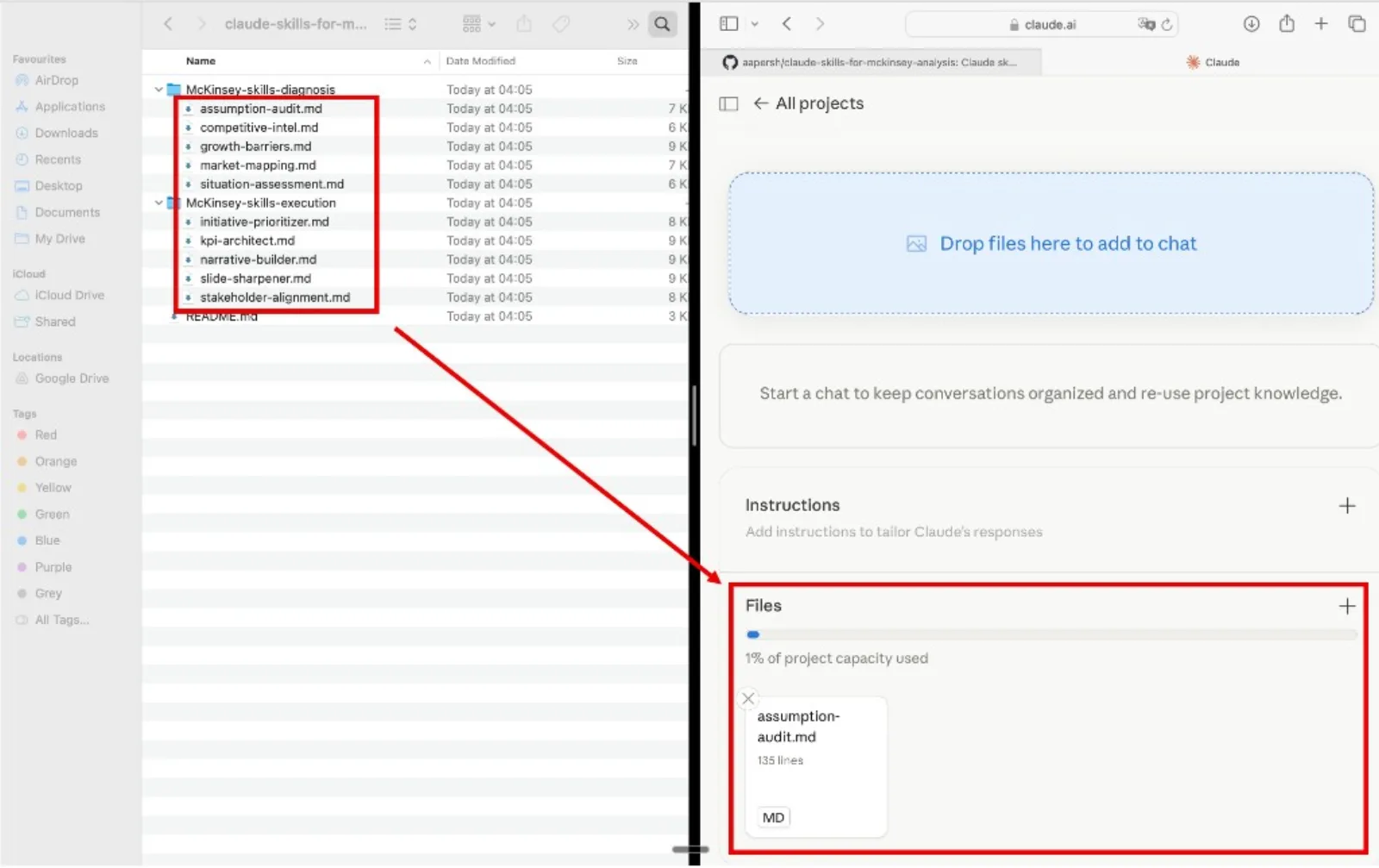Open Finder list view switcher
Image resolution: width=1379 pixels, height=868 pixels.
tap(401, 24)
